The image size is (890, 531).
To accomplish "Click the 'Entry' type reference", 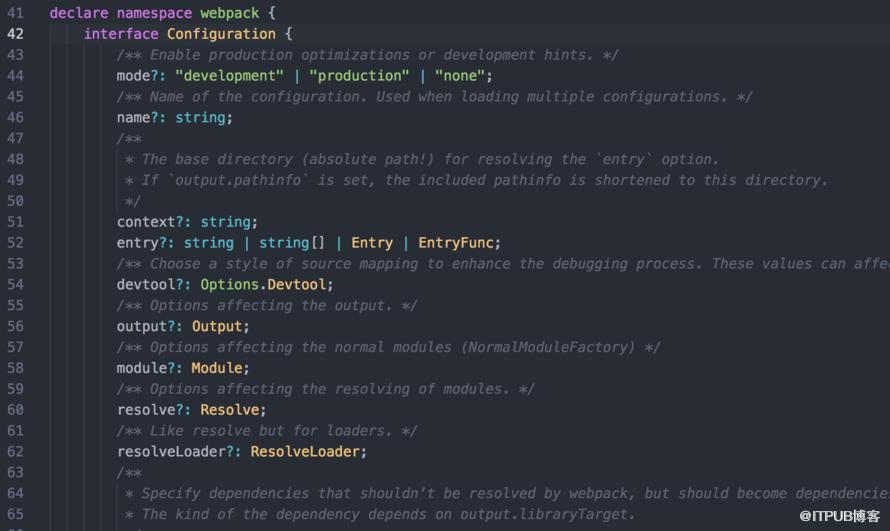I will point(372,243).
